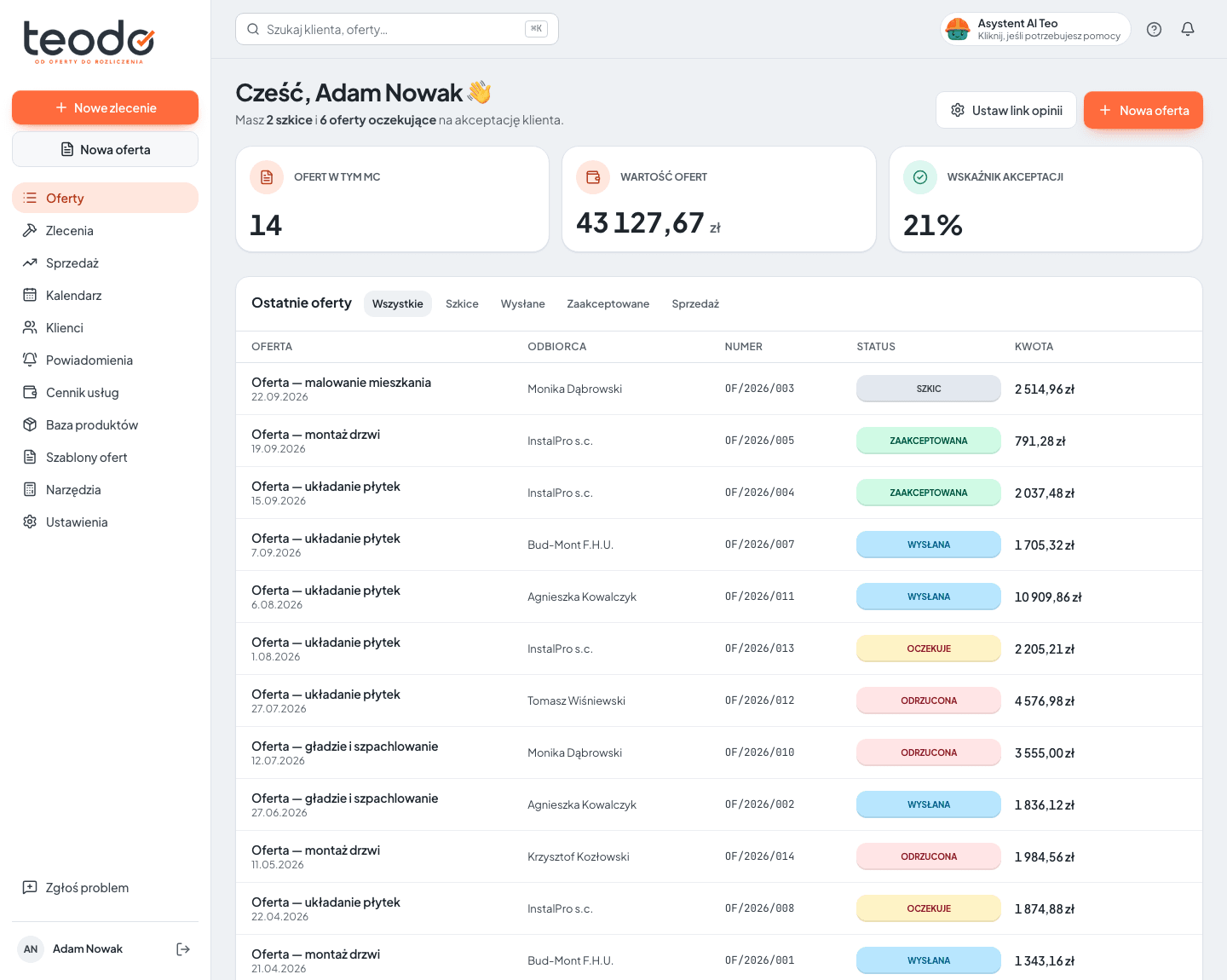Click offer number OF/2026/005
The height and width of the screenshot is (980, 1227).
(x=759, y=441)
